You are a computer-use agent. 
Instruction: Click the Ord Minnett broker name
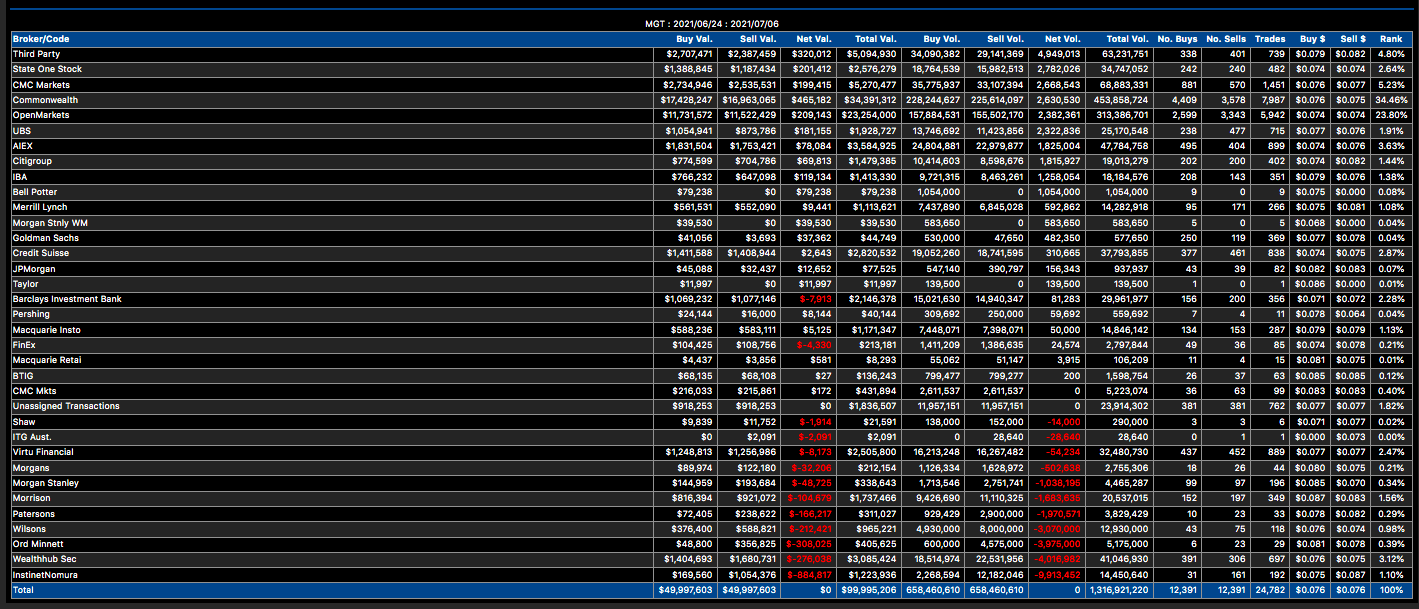pos(37,544)
